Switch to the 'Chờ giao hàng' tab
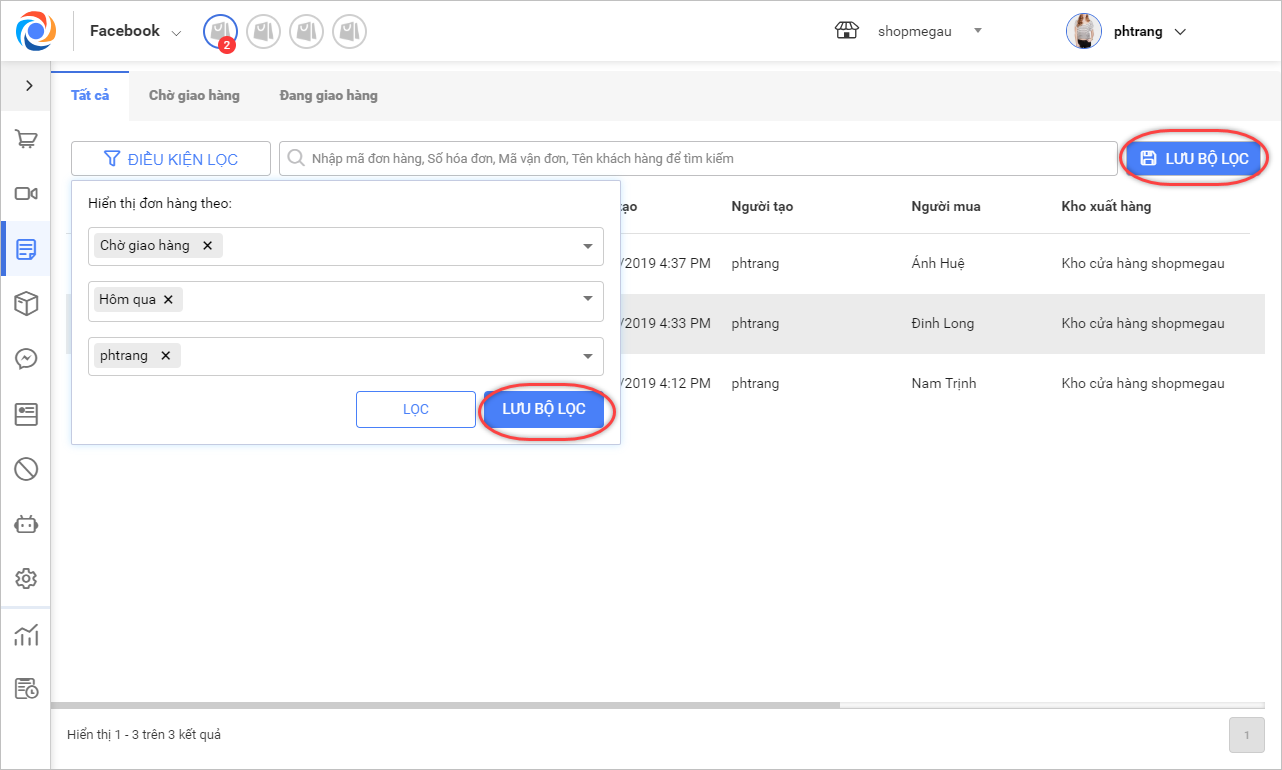Image resolution: width=1282 pixels, height=770 pixels. coord(194,96)
